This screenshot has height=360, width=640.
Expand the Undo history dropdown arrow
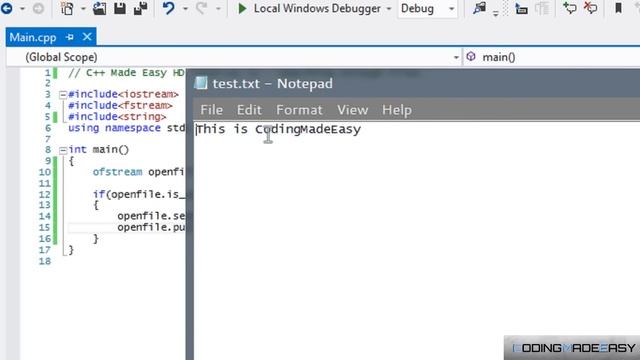[x=185, y=9]
